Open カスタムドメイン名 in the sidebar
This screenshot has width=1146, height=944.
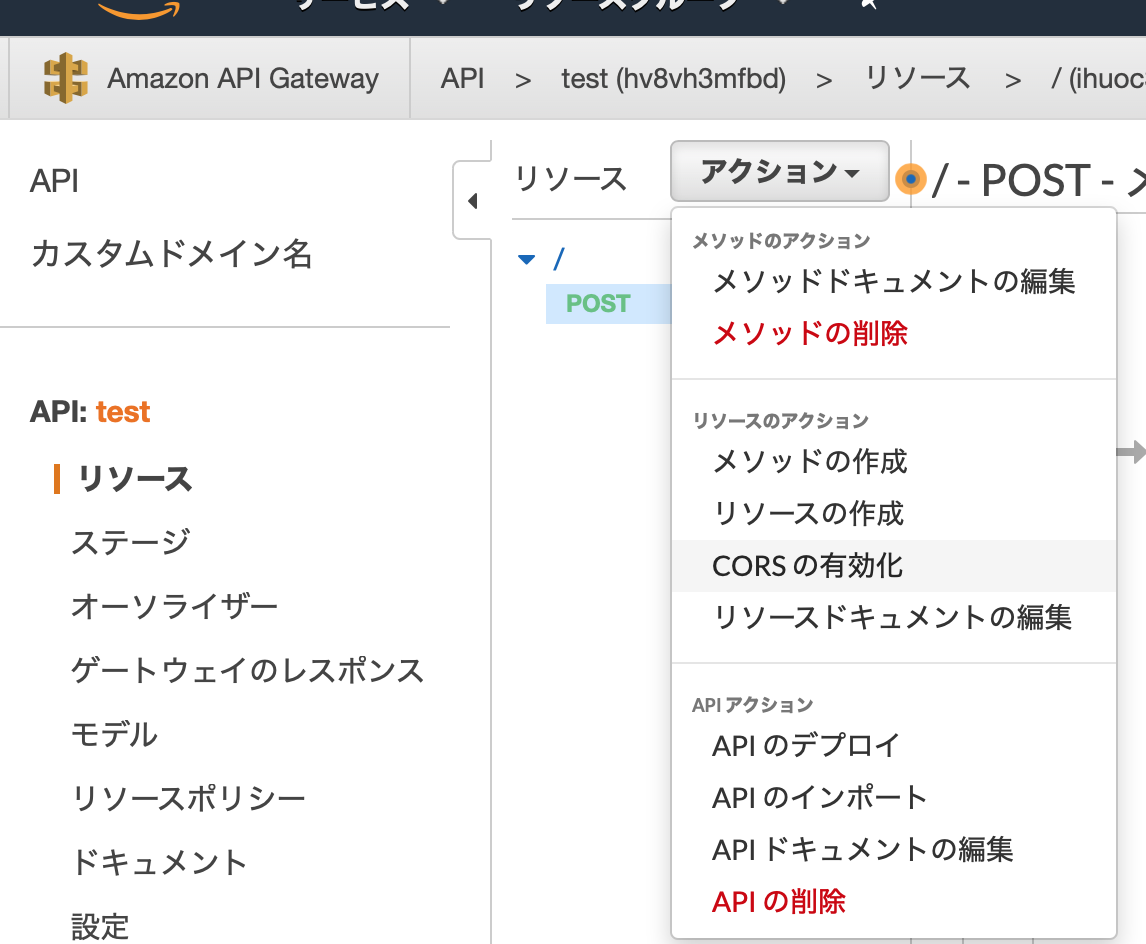pos(172,254)
